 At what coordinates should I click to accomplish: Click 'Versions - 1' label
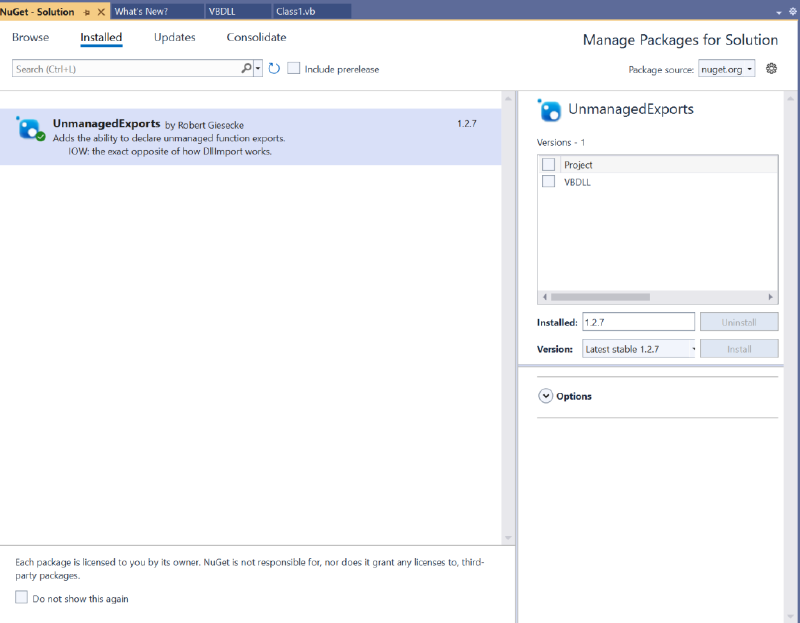coord(561,142)
